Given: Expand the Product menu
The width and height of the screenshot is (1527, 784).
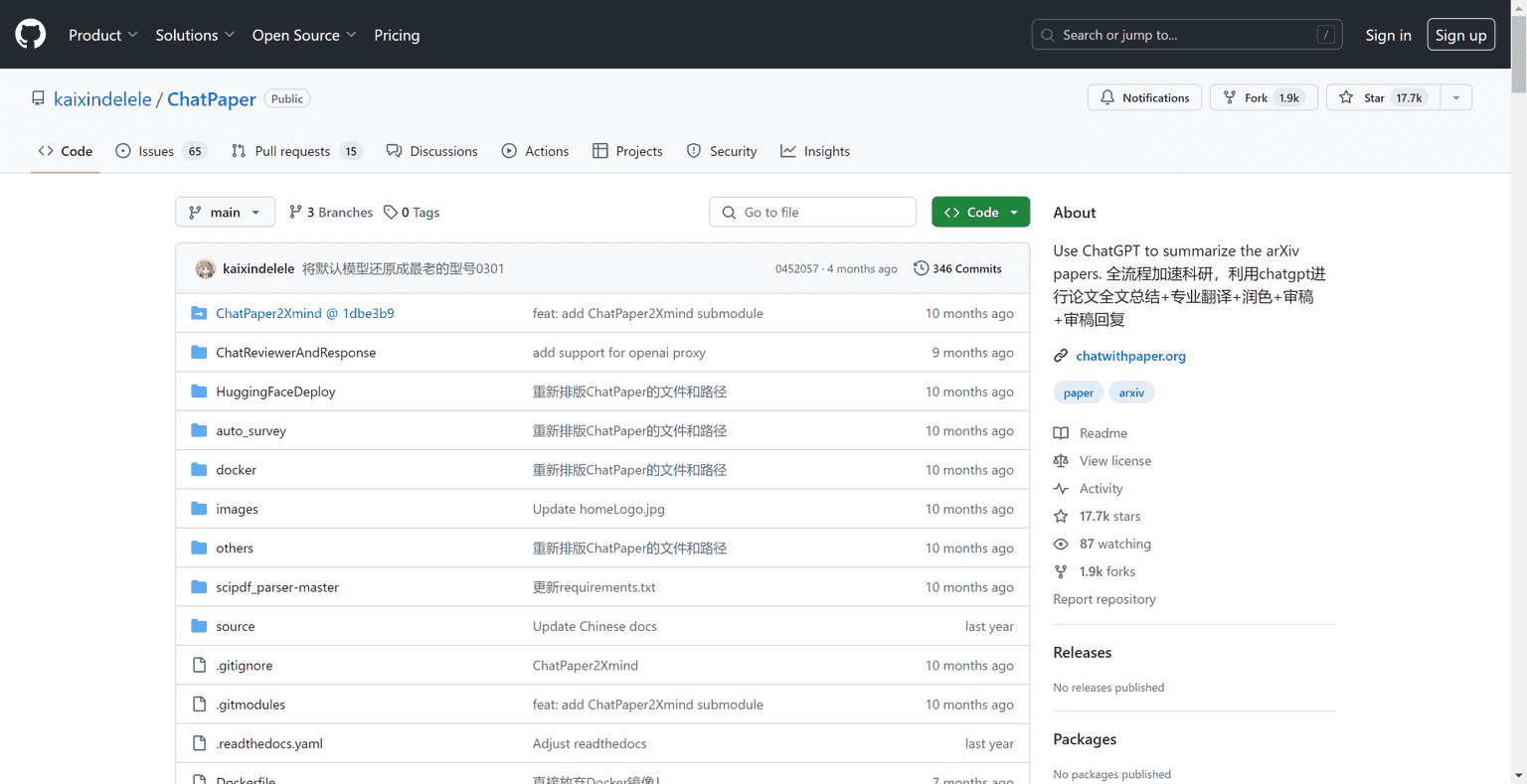Looking at the screenshot, I should [x=103, y=35].
